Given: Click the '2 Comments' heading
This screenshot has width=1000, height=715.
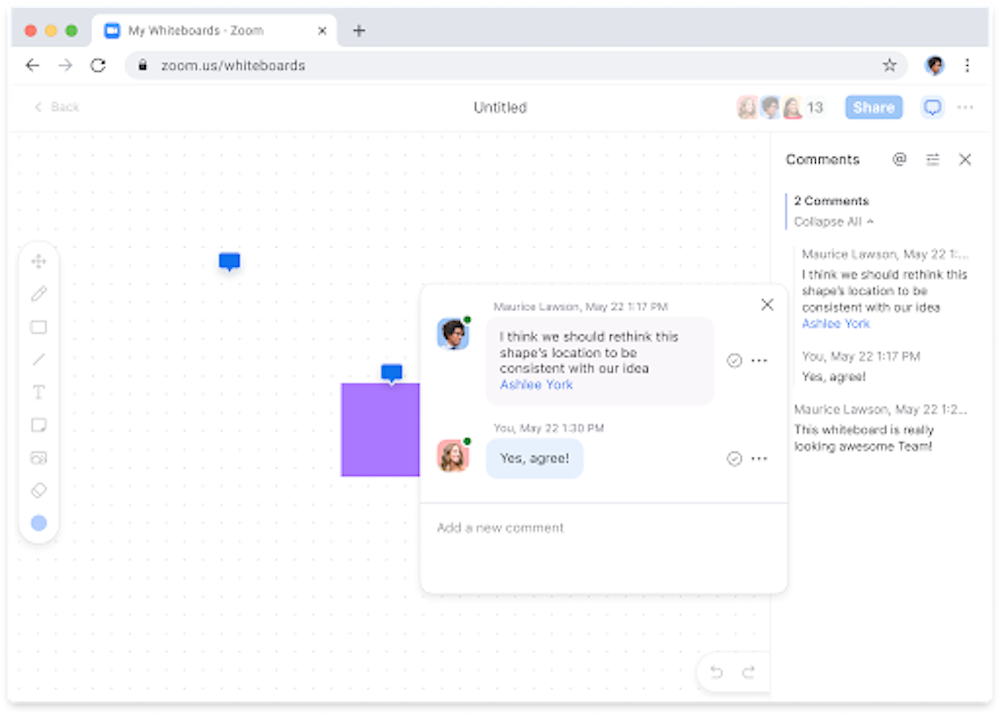Looking at the screenshot, I should 831,201.
